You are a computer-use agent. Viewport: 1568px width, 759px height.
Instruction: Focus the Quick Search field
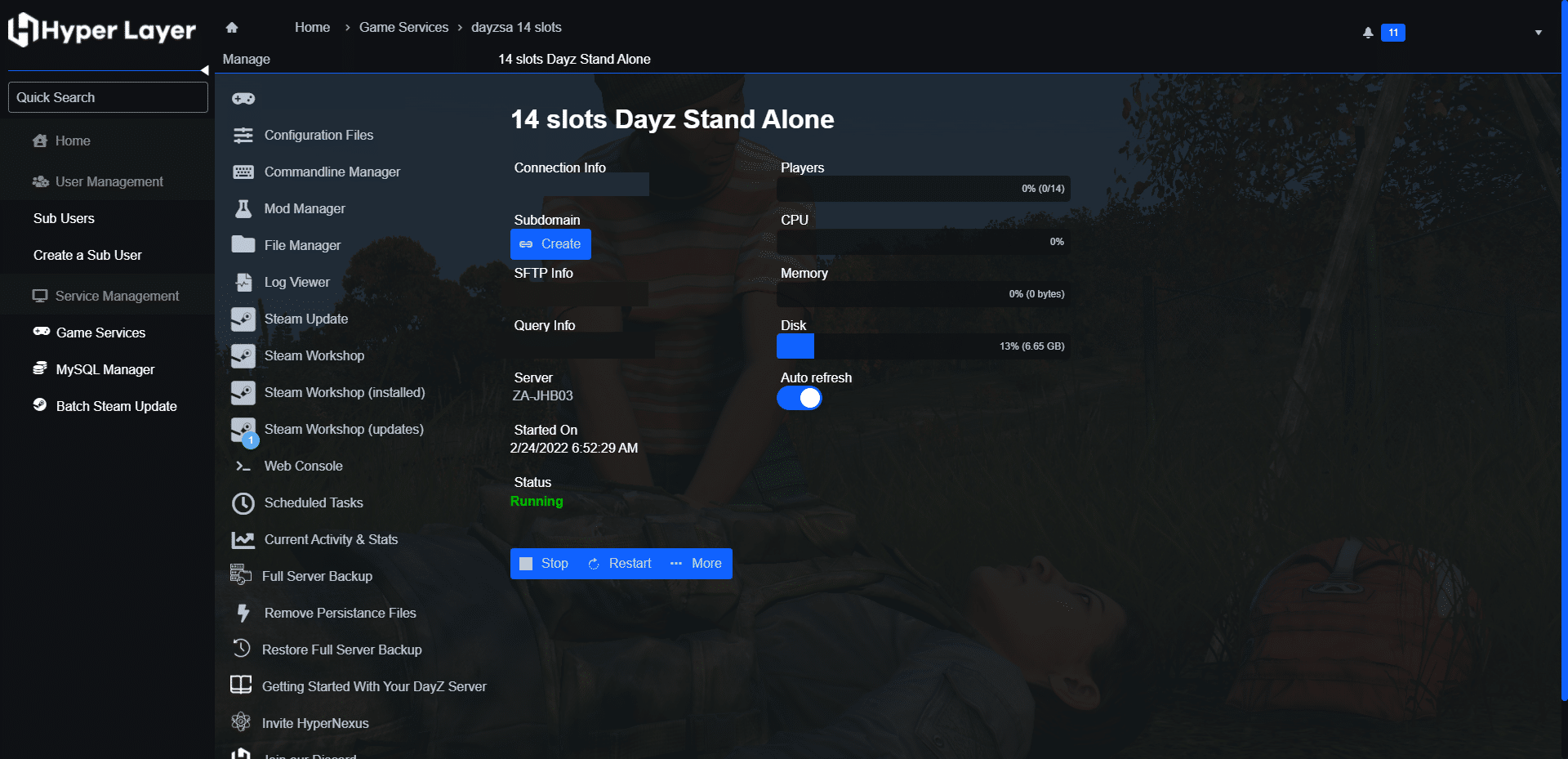tap(108, 97)
